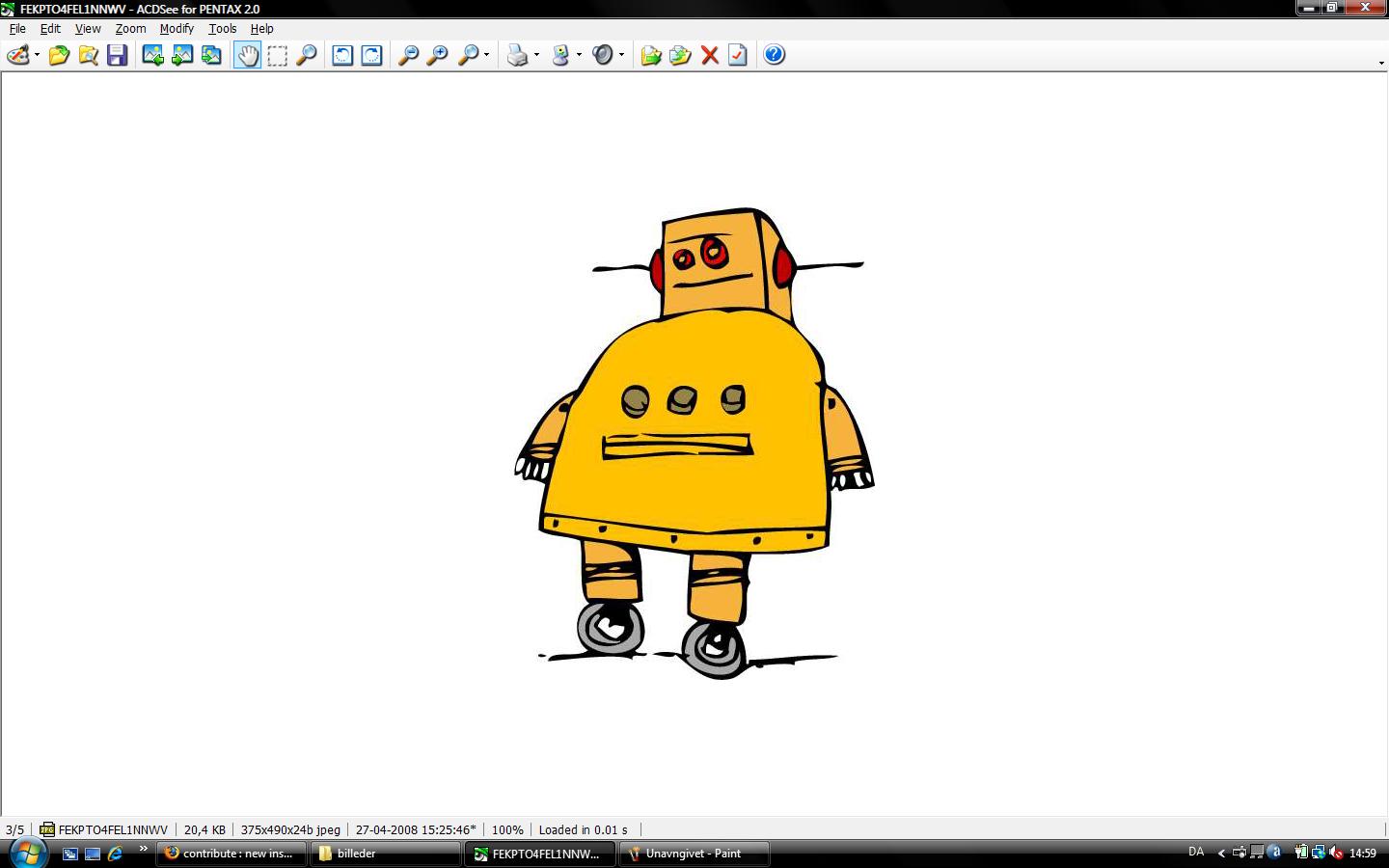
Task: Click the Browse folder with magnifier icon
Action: point(88,55)
